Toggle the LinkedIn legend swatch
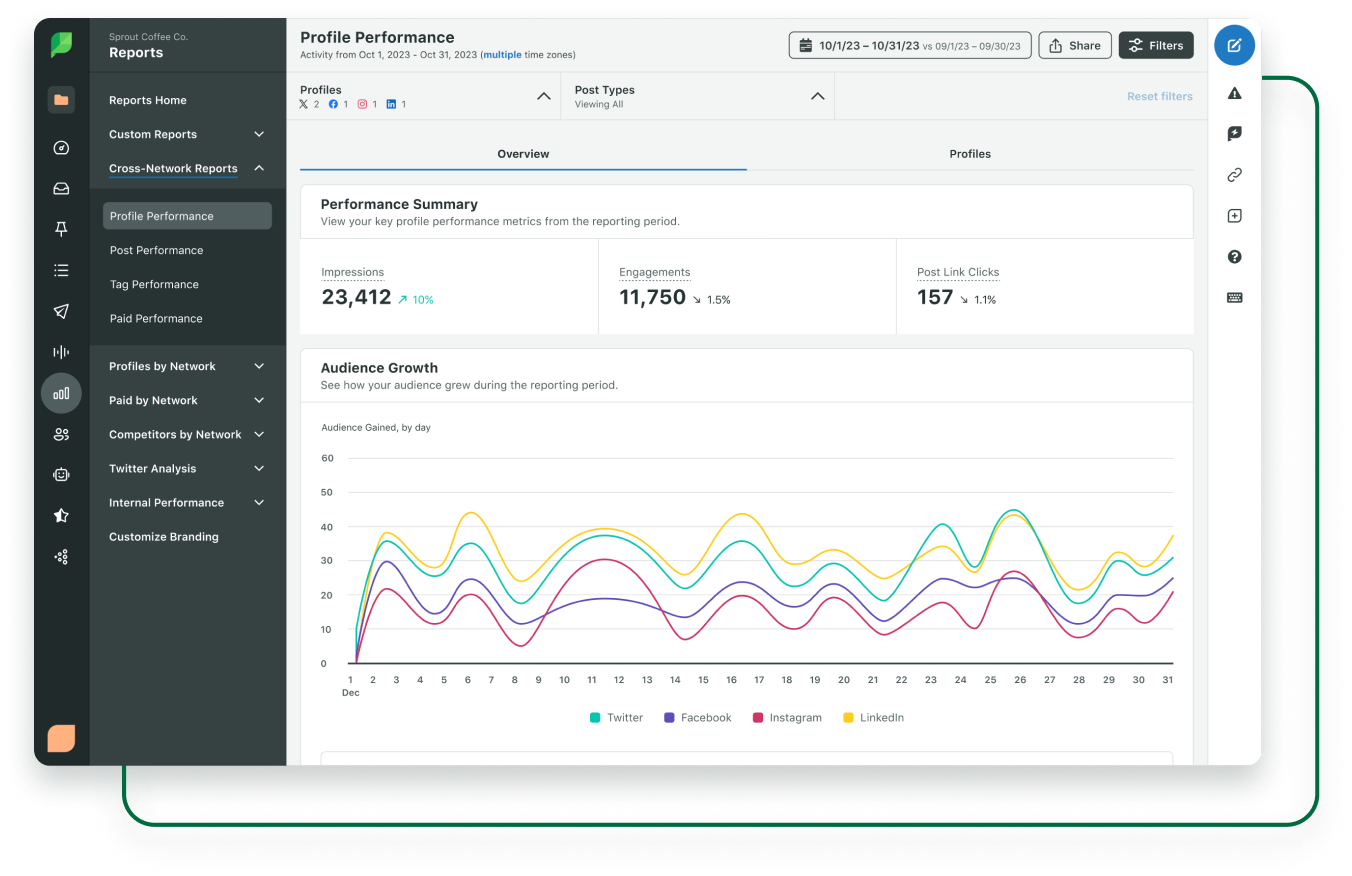Screen dimensions: 1352x876 pos(848,718)
